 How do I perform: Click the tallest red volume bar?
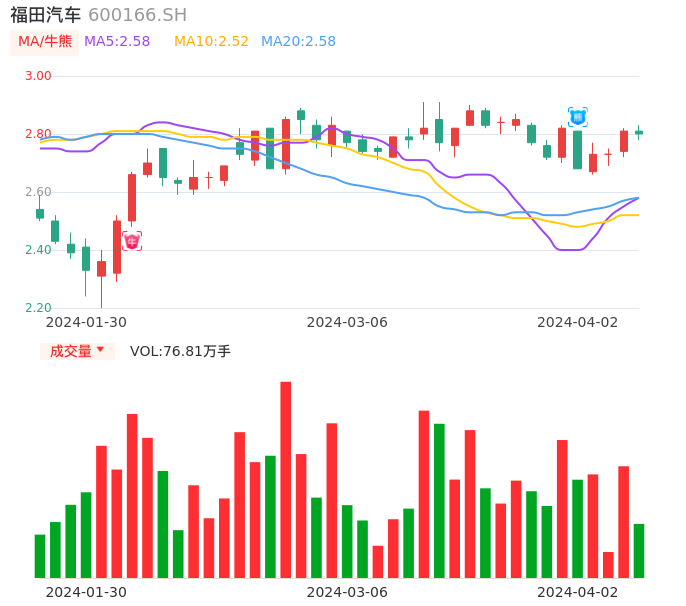point(286,480)
